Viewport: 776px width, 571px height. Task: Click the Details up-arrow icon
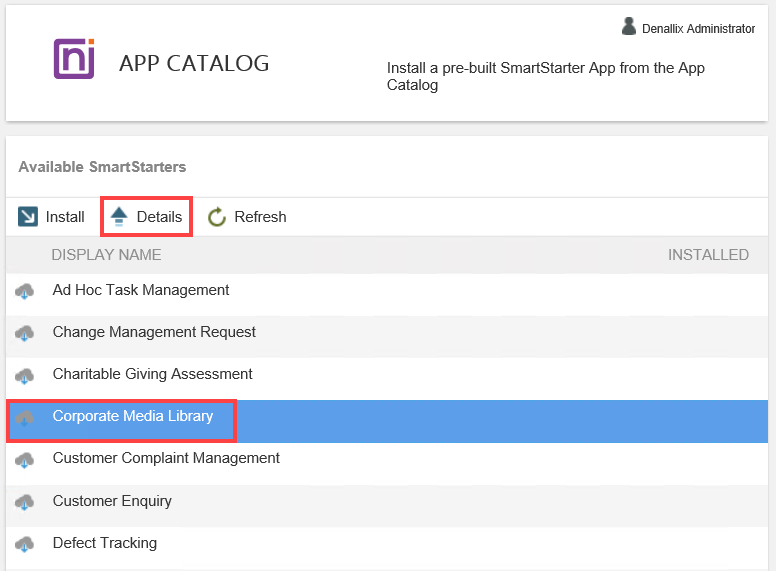119,217
